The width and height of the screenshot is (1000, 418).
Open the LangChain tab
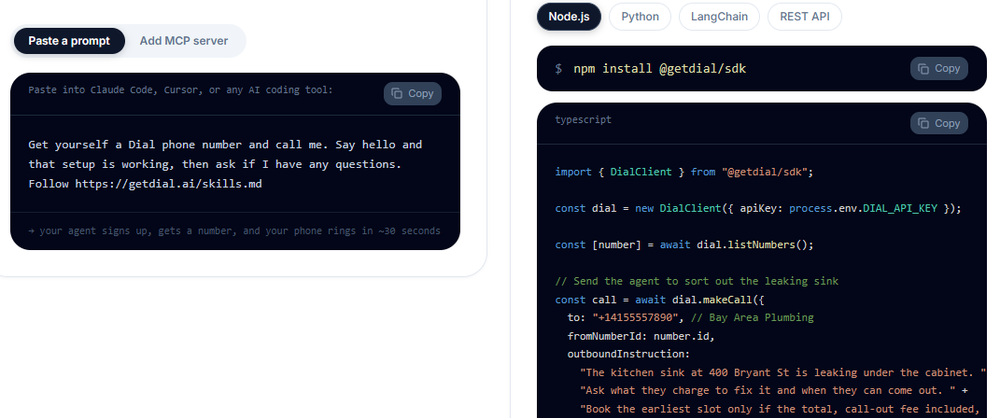pos(719,17)
